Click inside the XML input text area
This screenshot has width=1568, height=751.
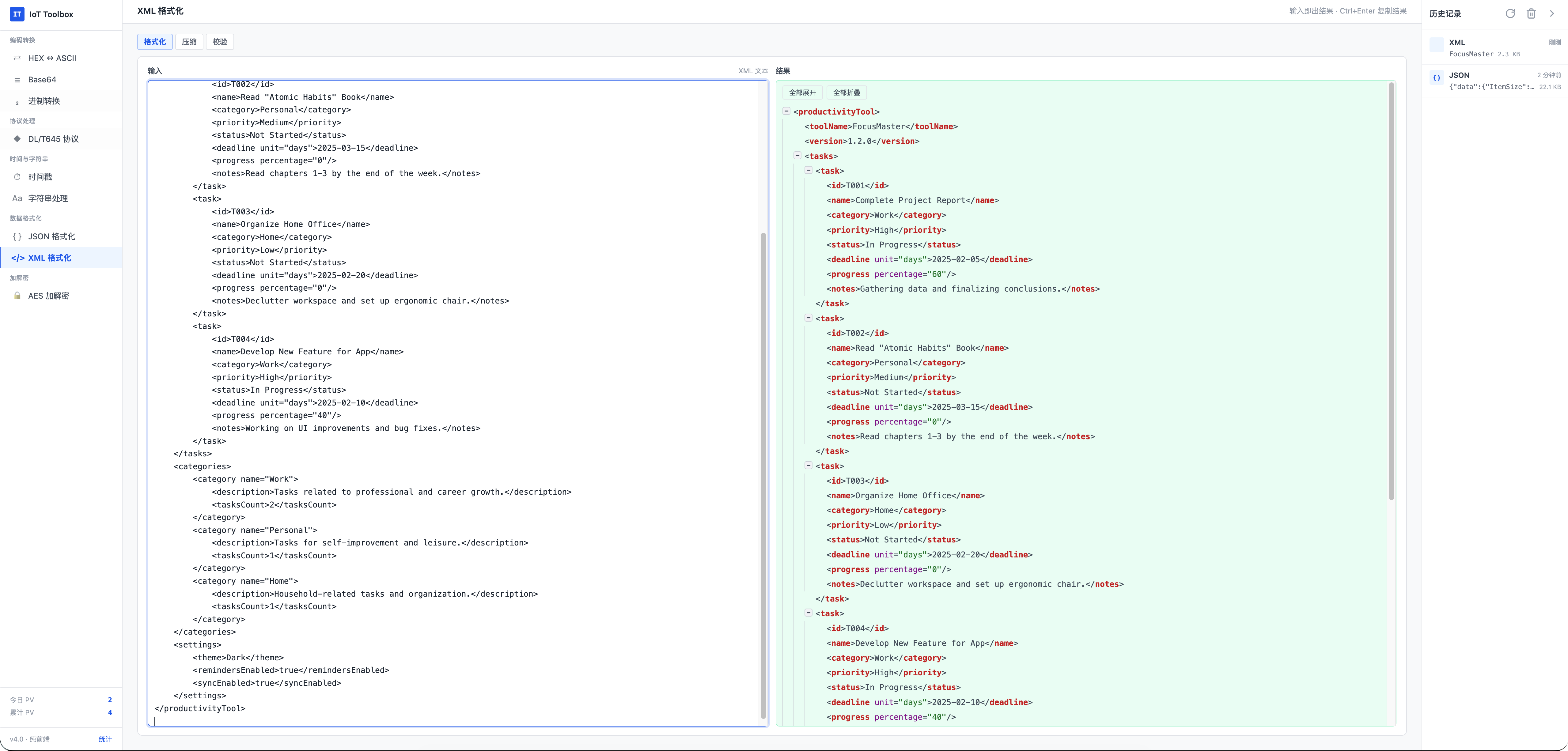454,403
